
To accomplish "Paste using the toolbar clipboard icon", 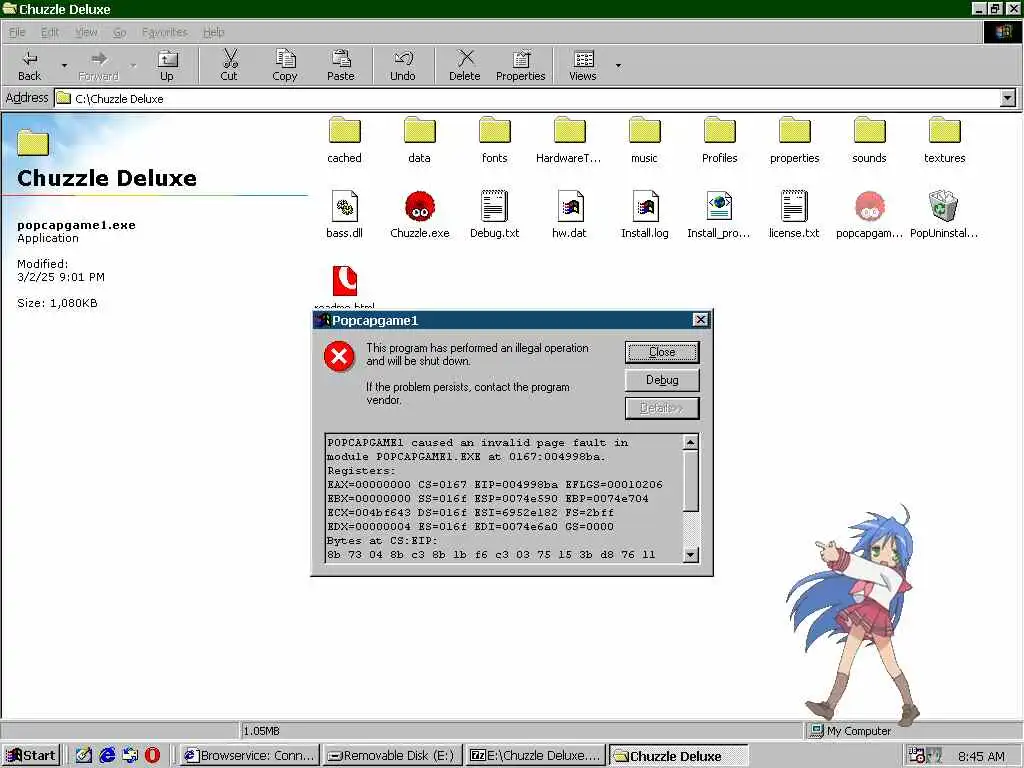I will click(340, 65).
